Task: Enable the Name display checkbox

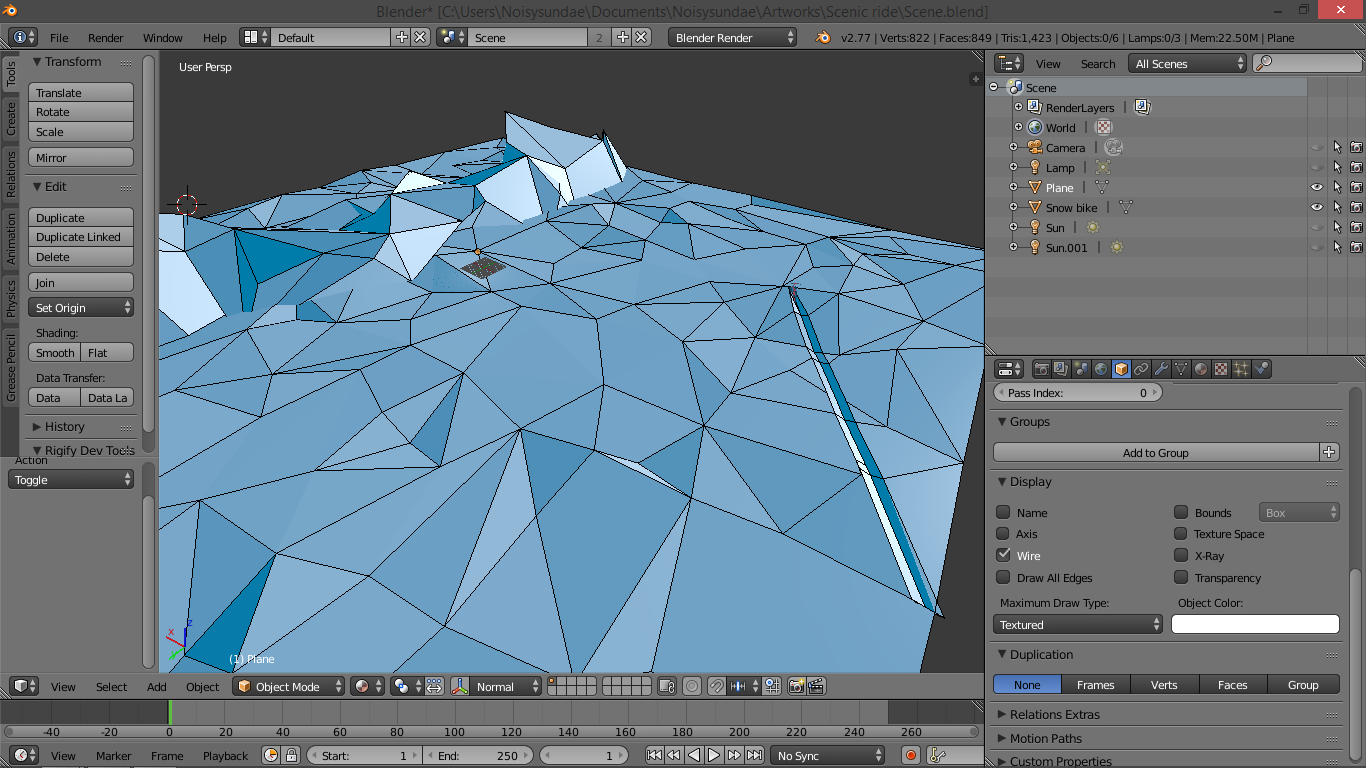Action: click(1003, 512)
